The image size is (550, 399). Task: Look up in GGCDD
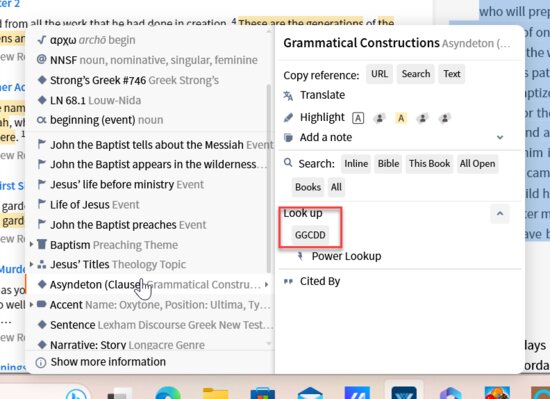[310, 235]
